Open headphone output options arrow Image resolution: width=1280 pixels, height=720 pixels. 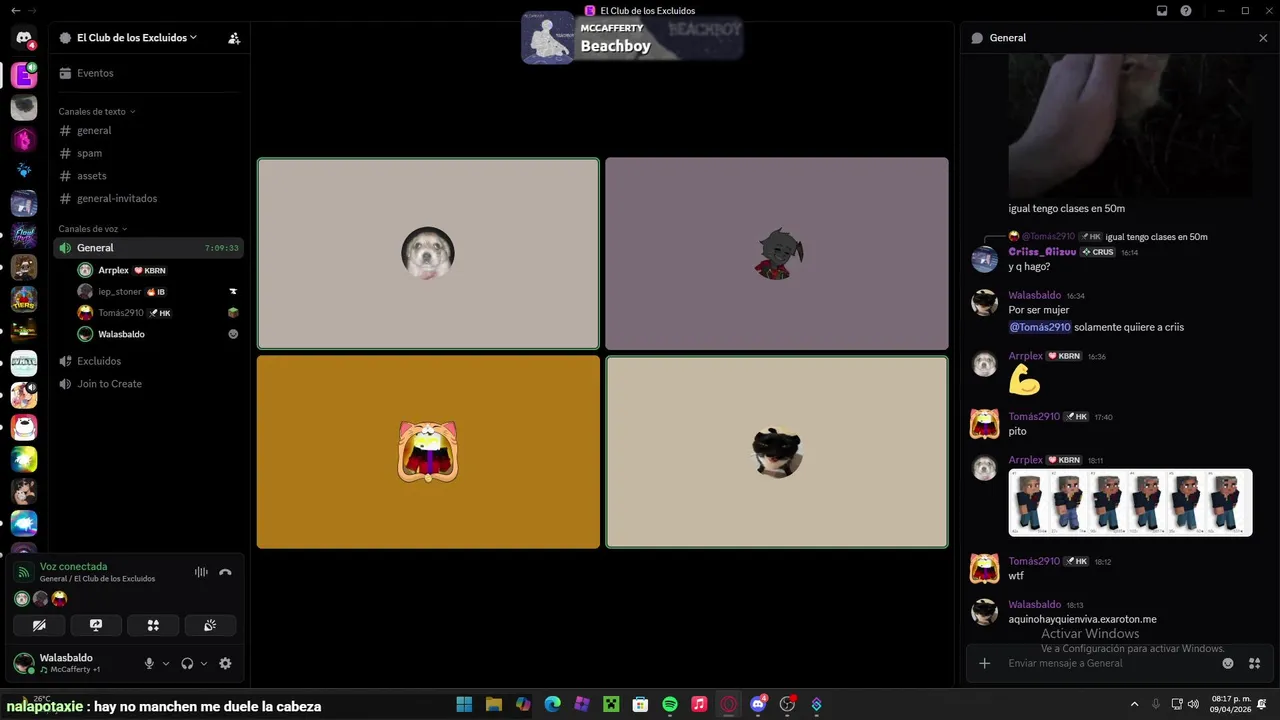[x=204, y=663]
